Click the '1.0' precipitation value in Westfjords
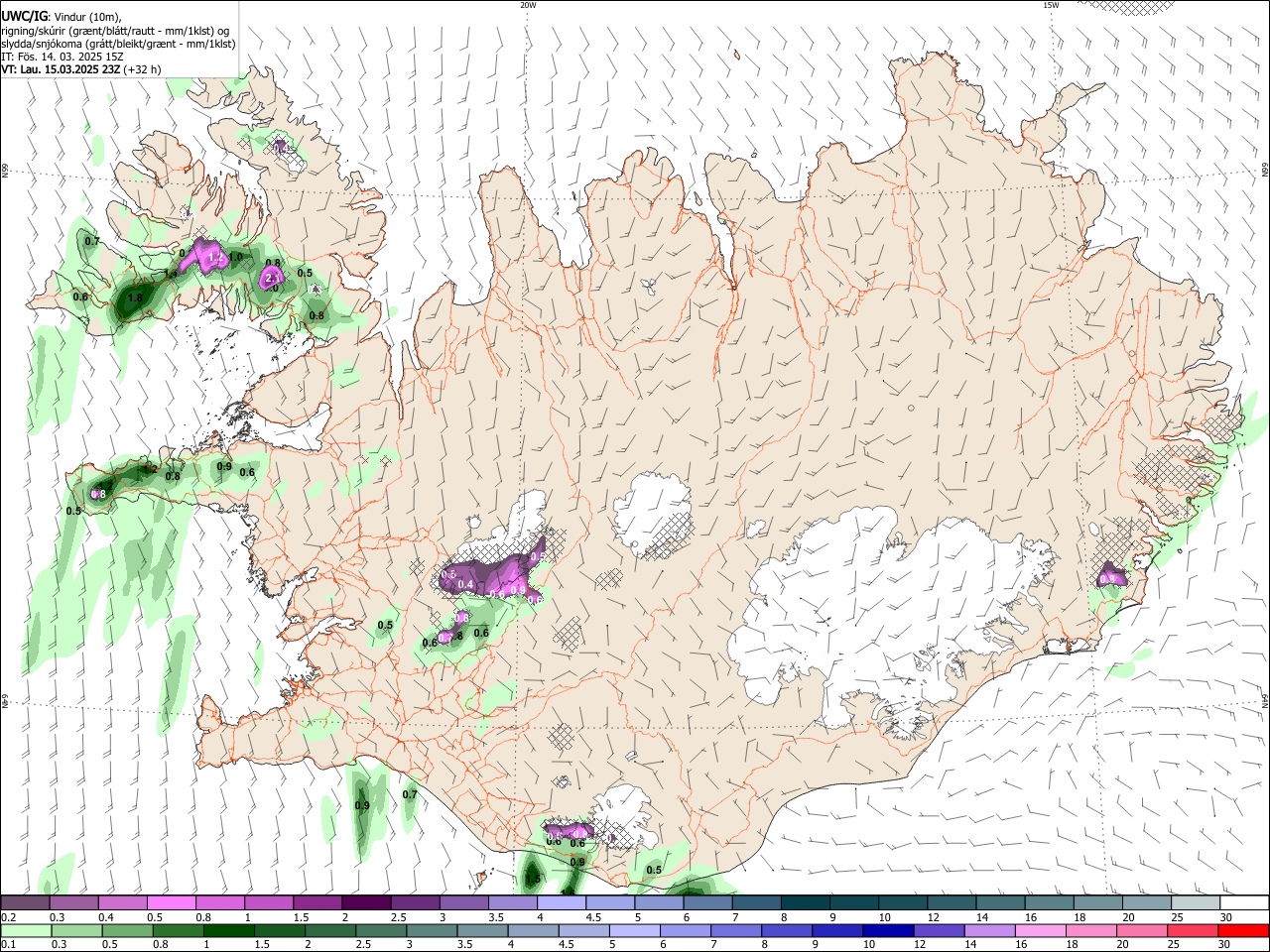 [x=236, y=257]
